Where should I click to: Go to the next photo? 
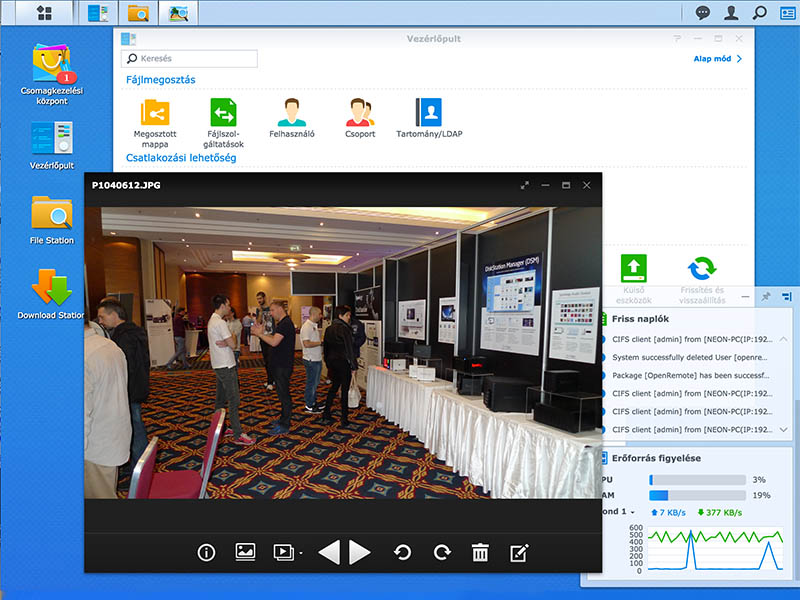click(361, 552)
